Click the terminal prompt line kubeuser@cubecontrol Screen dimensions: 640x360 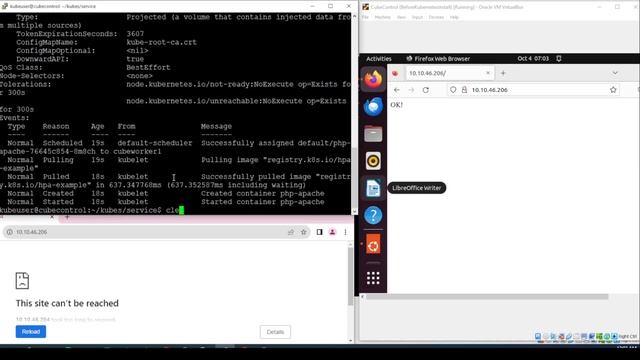coord(92,210)
